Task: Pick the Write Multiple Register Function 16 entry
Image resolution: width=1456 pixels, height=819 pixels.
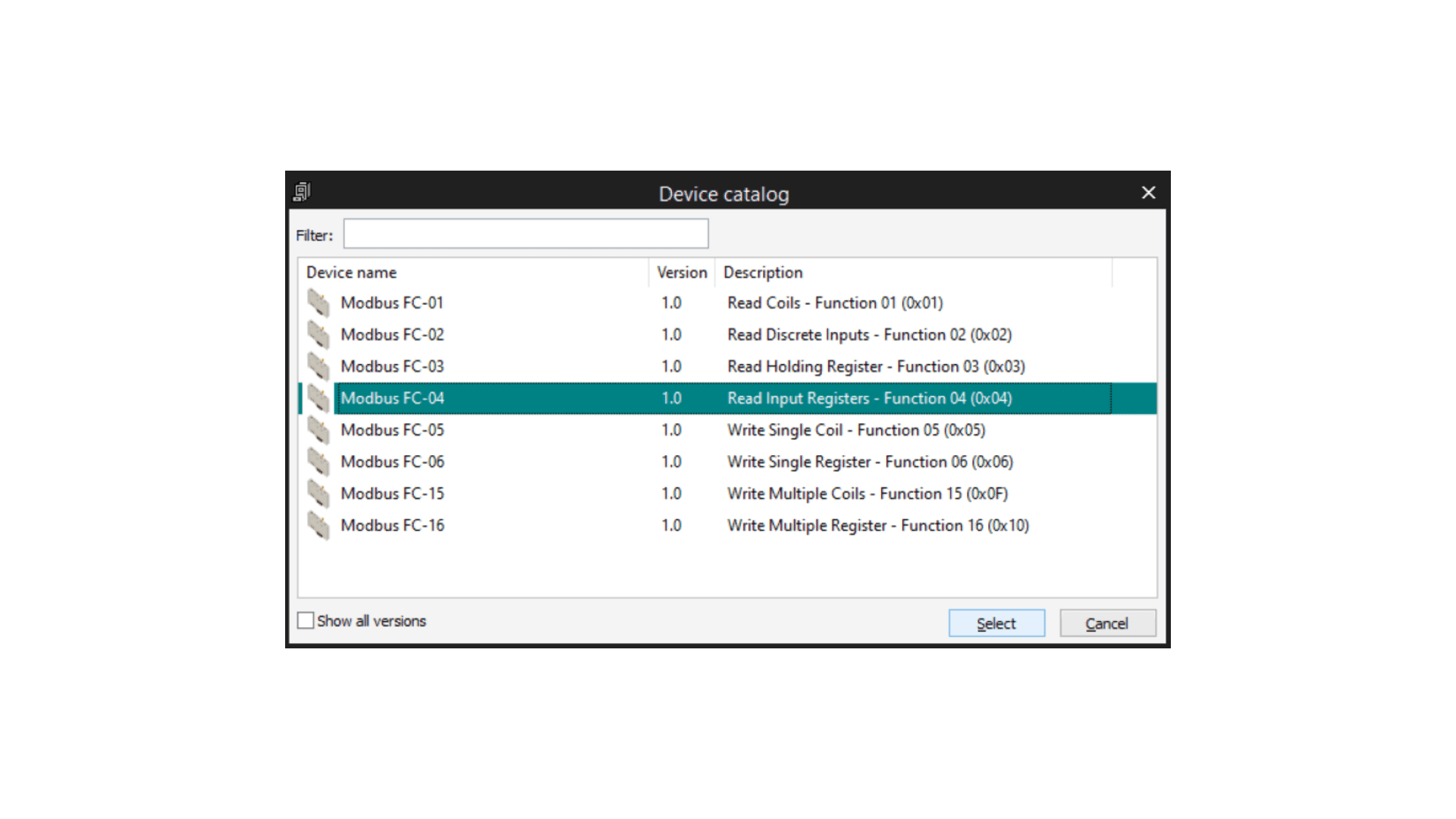Action: (x=877, y=526)
